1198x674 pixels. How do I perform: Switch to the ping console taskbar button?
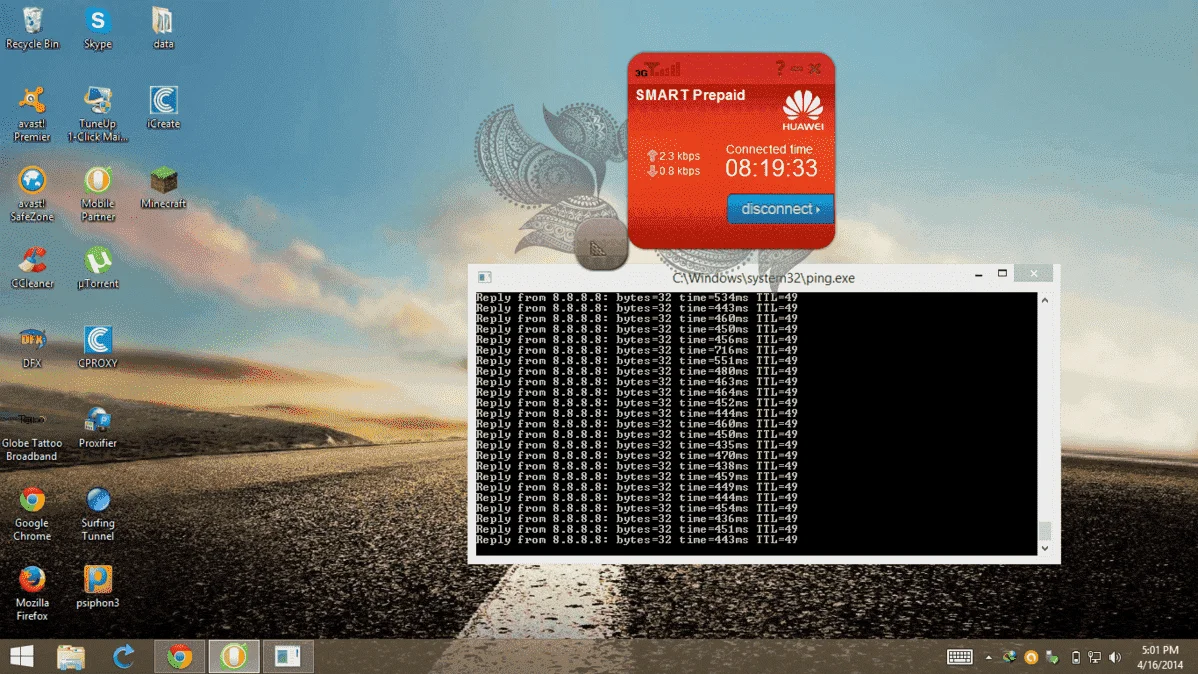288,656
